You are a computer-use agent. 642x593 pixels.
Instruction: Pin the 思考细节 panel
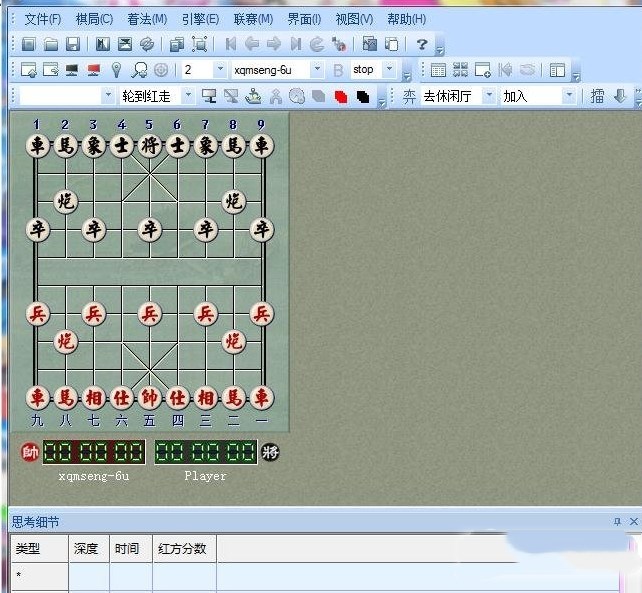coord(617,521)
